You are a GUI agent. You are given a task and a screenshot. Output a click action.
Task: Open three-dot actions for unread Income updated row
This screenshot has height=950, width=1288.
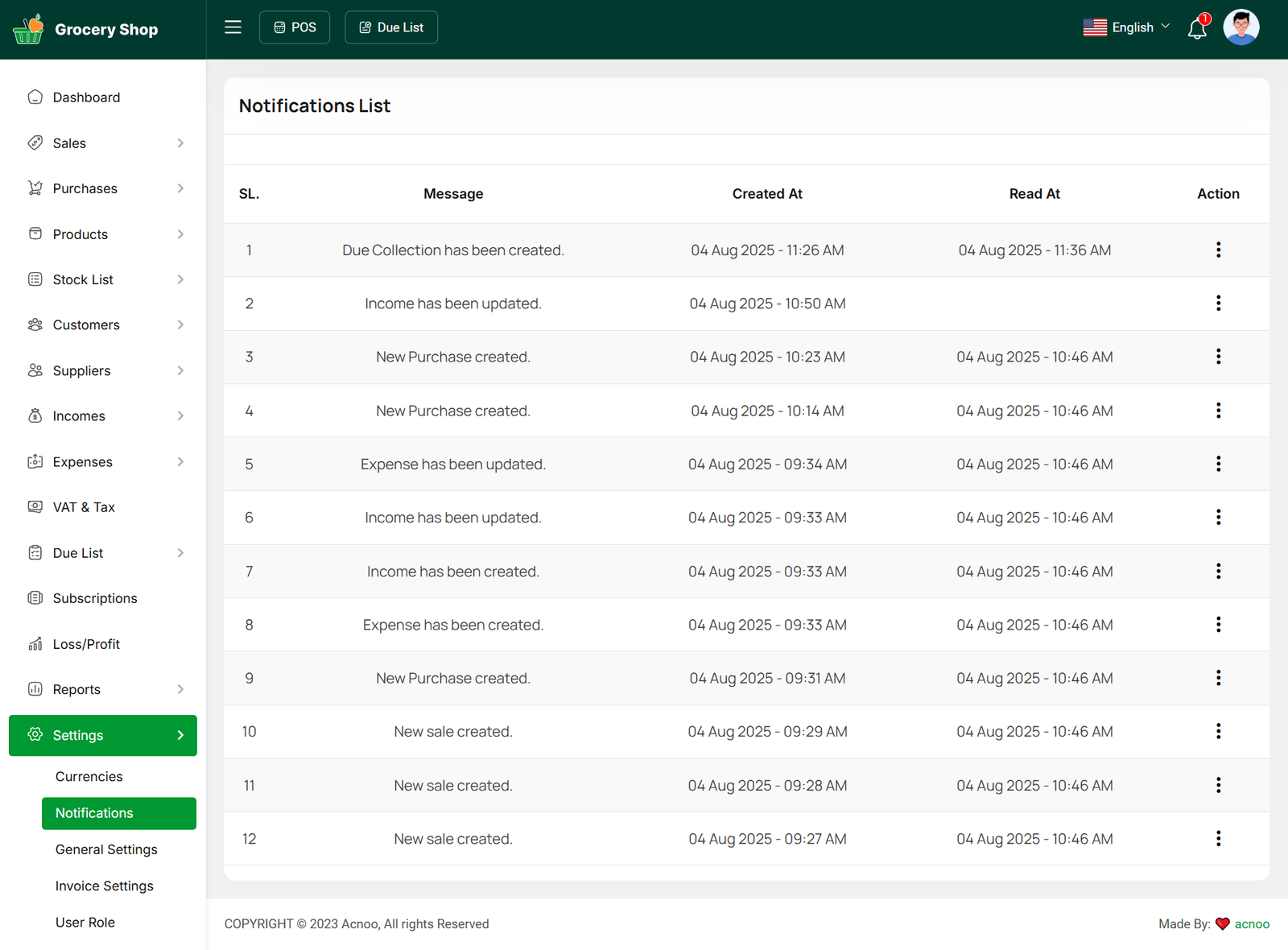pyautogui.click(x=1218, y=304)
